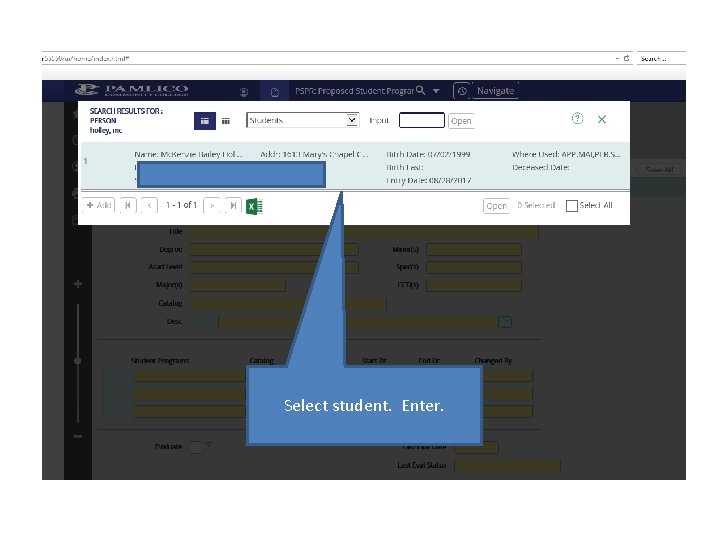Click Open next to the Input field
720x540 pixels.
point(461,121)
